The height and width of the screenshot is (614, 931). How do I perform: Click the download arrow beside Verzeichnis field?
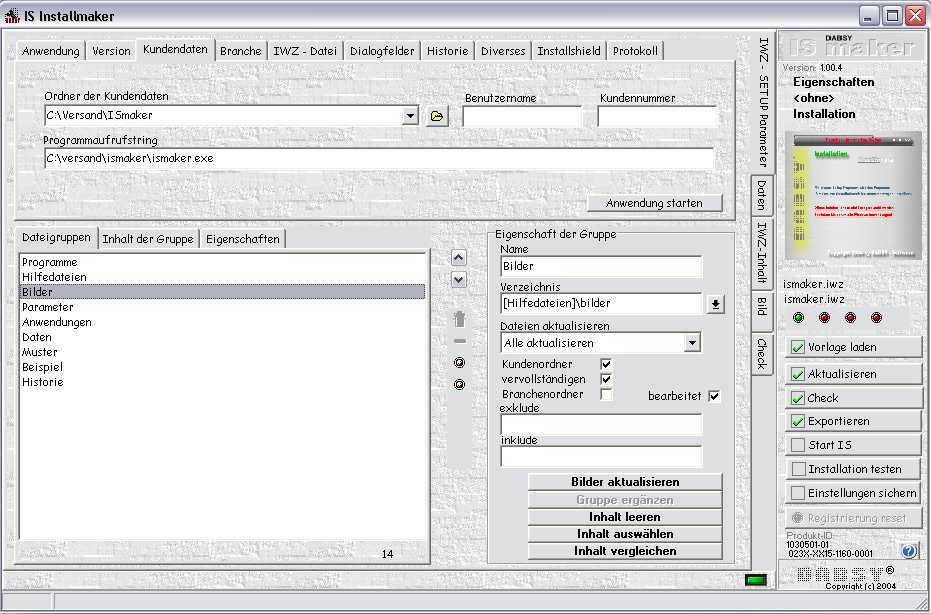pyautogui.click(x=715, y=305)
